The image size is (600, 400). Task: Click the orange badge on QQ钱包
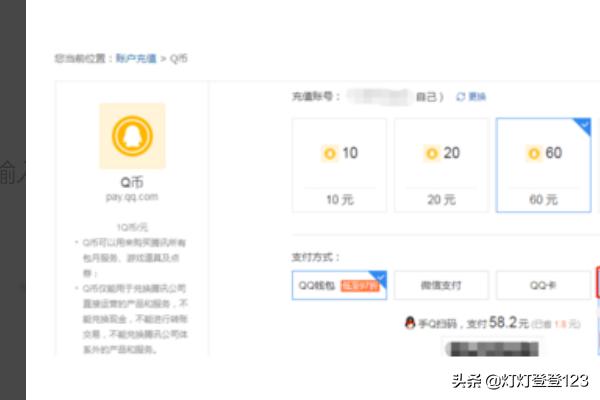point(360,286)
